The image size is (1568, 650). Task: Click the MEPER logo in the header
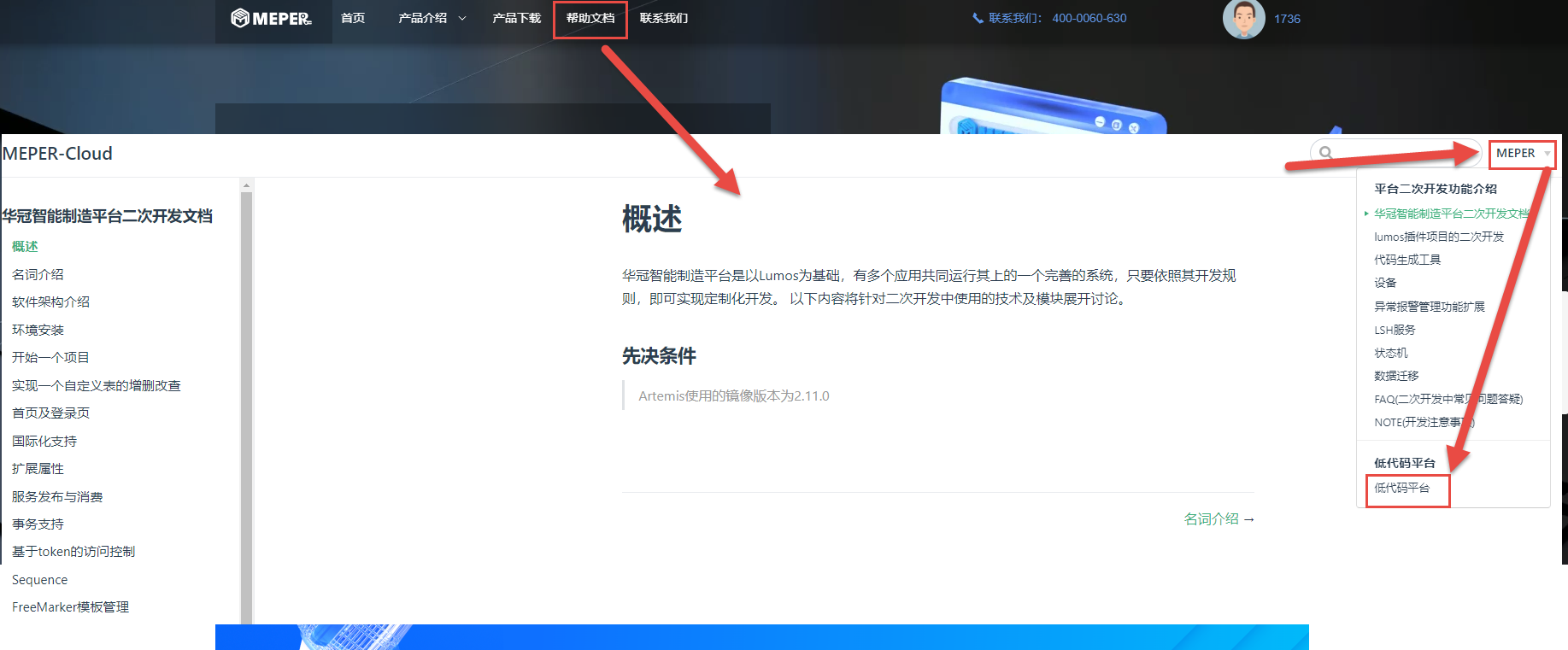271,18
